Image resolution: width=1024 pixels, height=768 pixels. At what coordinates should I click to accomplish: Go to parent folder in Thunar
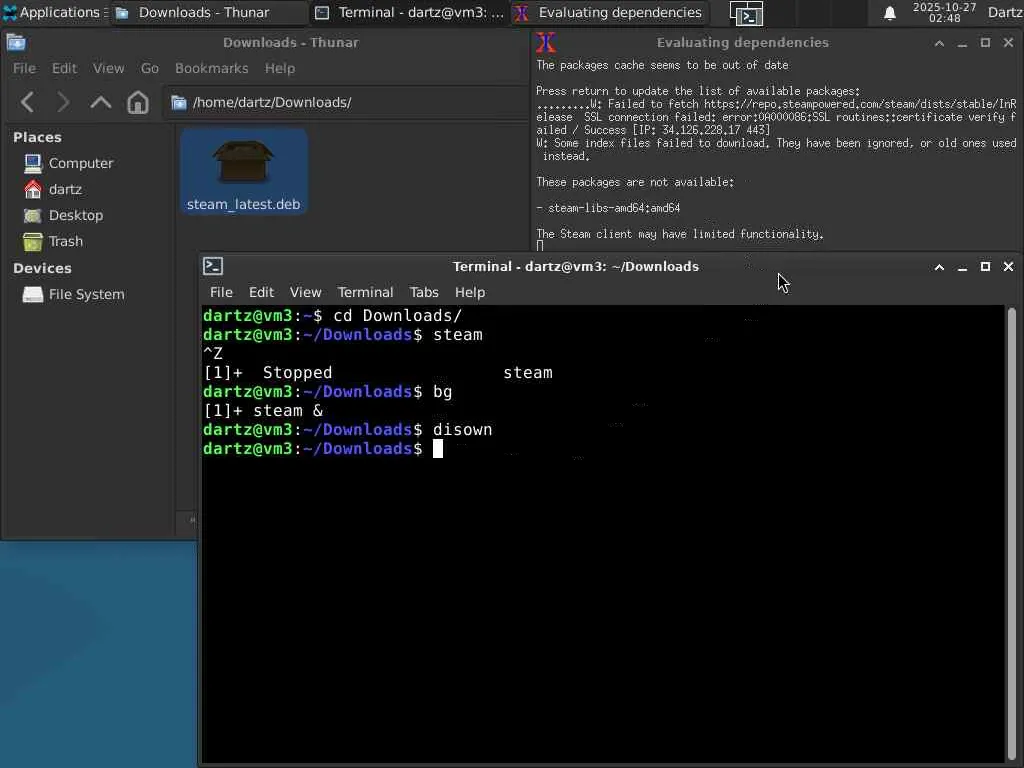pos(101,103)
